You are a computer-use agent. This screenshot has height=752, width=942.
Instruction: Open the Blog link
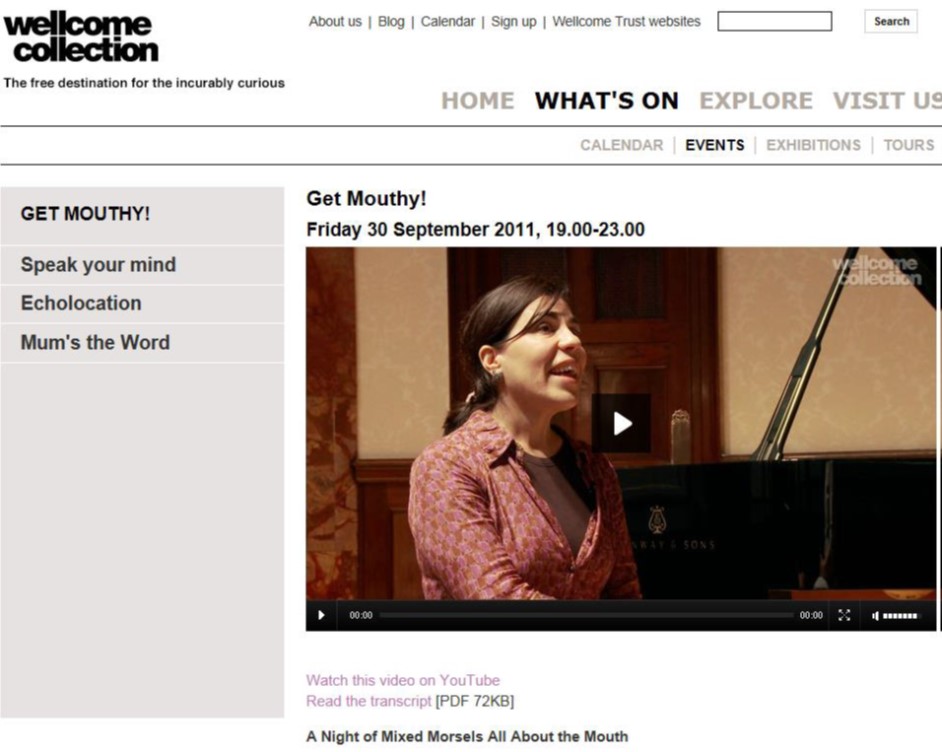point(391,22)
